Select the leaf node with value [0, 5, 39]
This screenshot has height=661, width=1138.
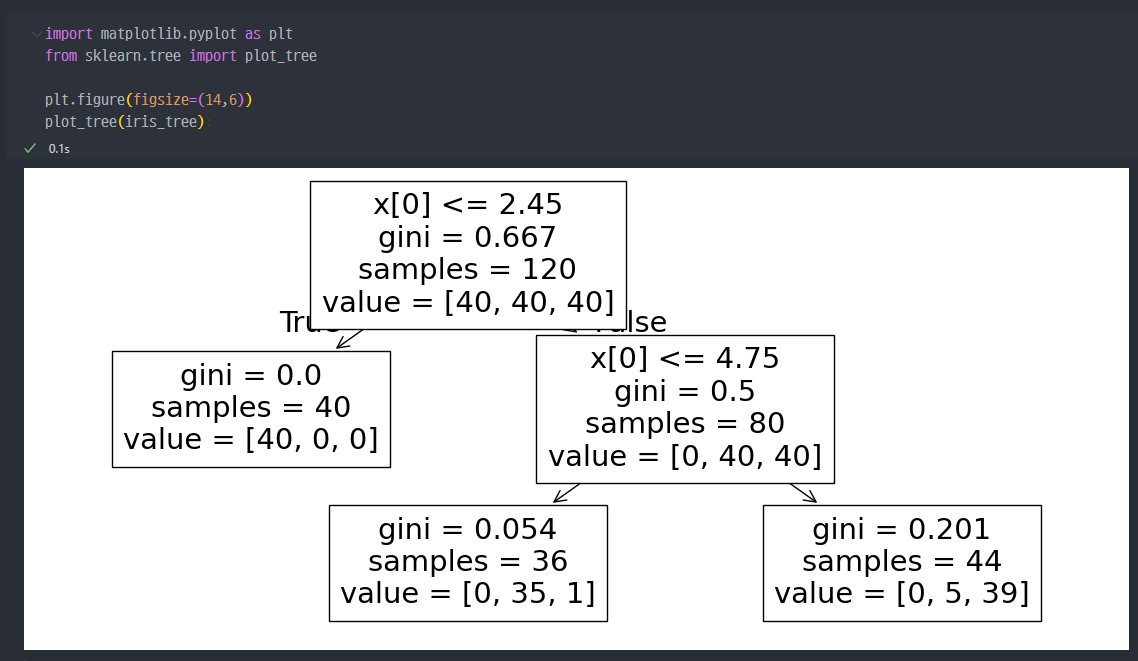pyautogui.click(x=902, y=563)
